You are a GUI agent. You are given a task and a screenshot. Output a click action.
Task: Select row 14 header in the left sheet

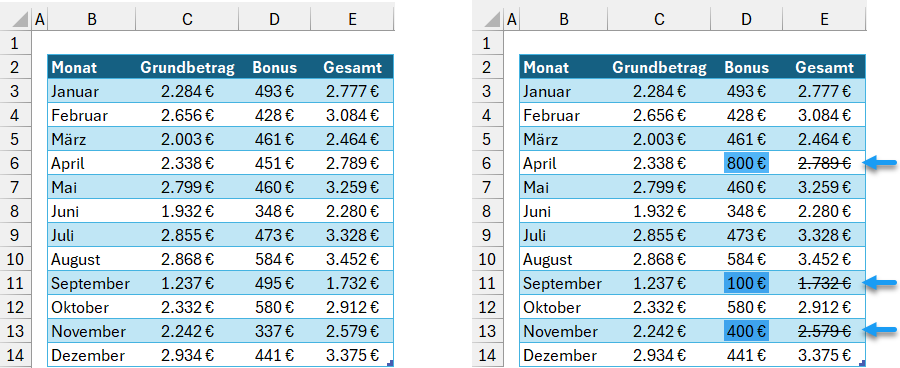tap(15, 355)
